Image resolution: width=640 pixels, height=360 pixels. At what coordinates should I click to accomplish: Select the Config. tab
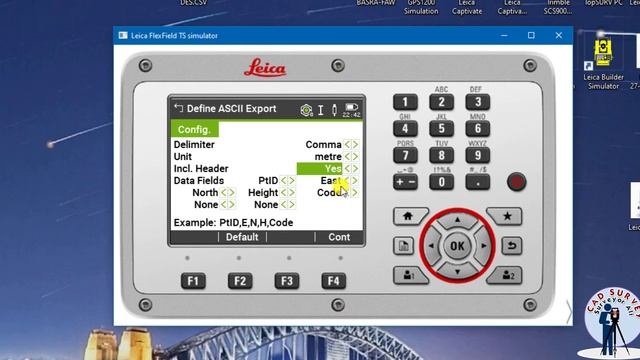click(x=194, y=129)
